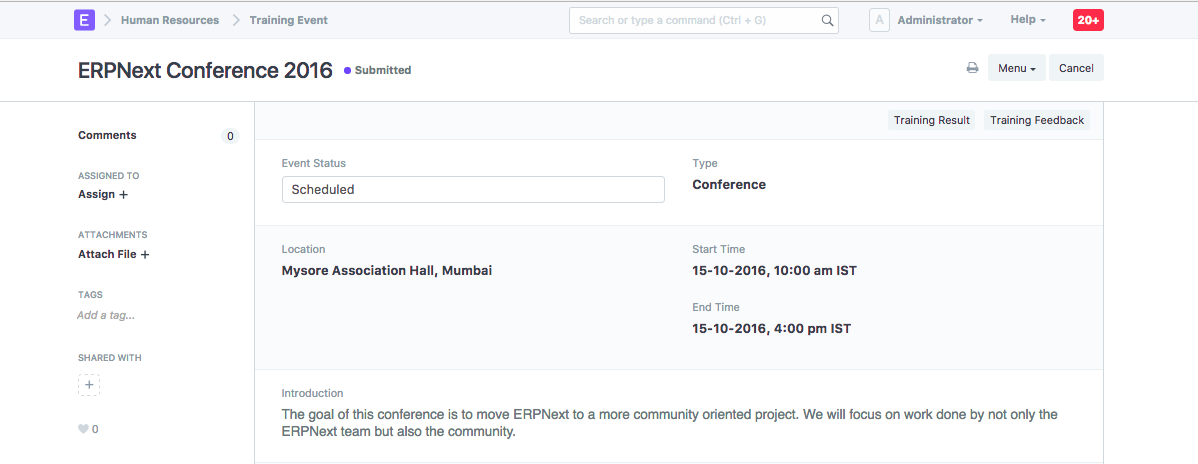Click the Administrator avatar icon
This screenshot has height=464, width=1198.
879,20
